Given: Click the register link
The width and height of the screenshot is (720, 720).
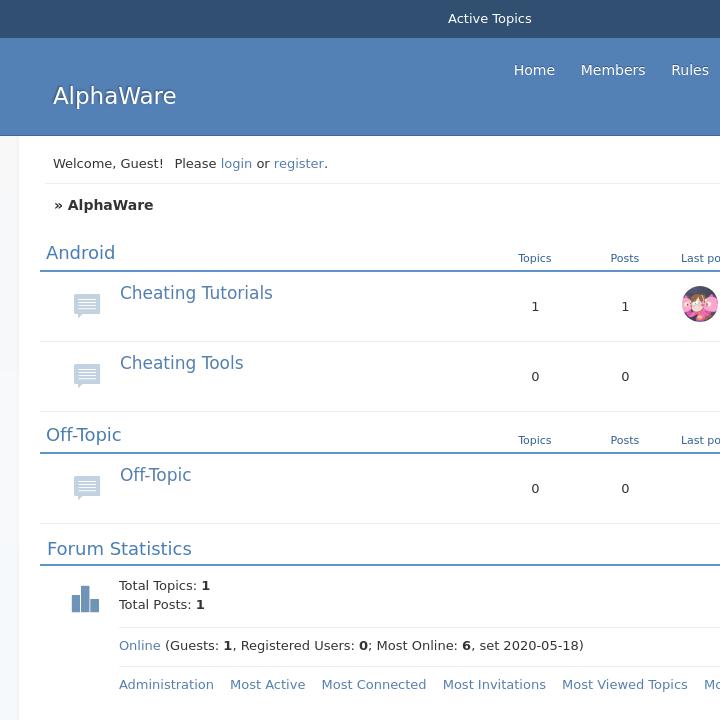Looking at the screenshot, I should [x=299, y=163].
